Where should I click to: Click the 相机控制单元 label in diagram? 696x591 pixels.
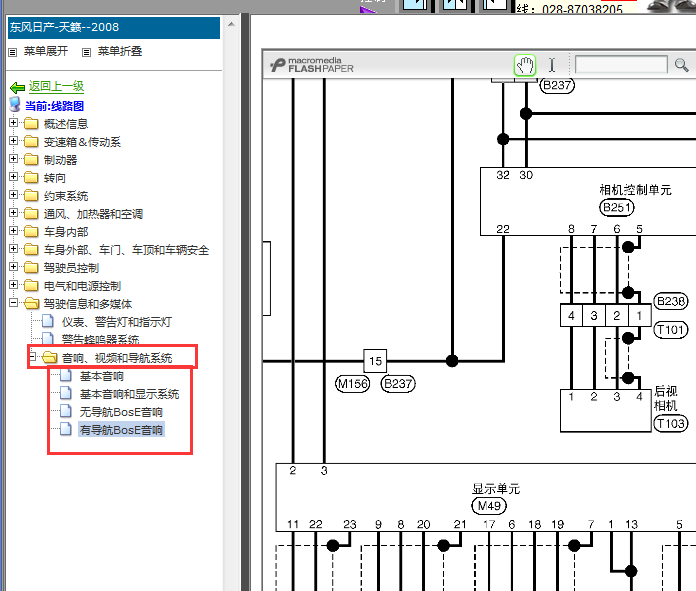click(635, 190)
